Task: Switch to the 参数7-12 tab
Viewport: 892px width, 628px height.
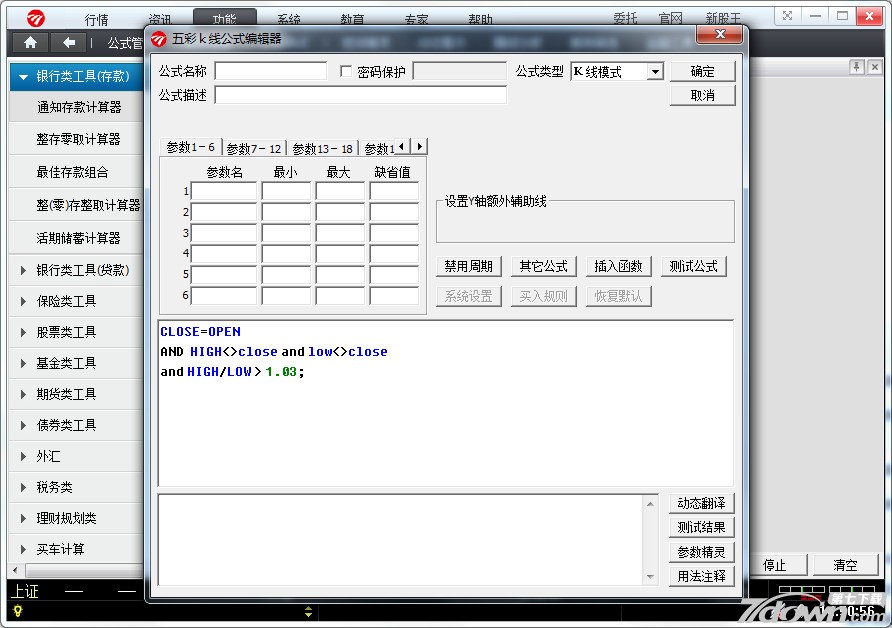Action: click(254, 149)
